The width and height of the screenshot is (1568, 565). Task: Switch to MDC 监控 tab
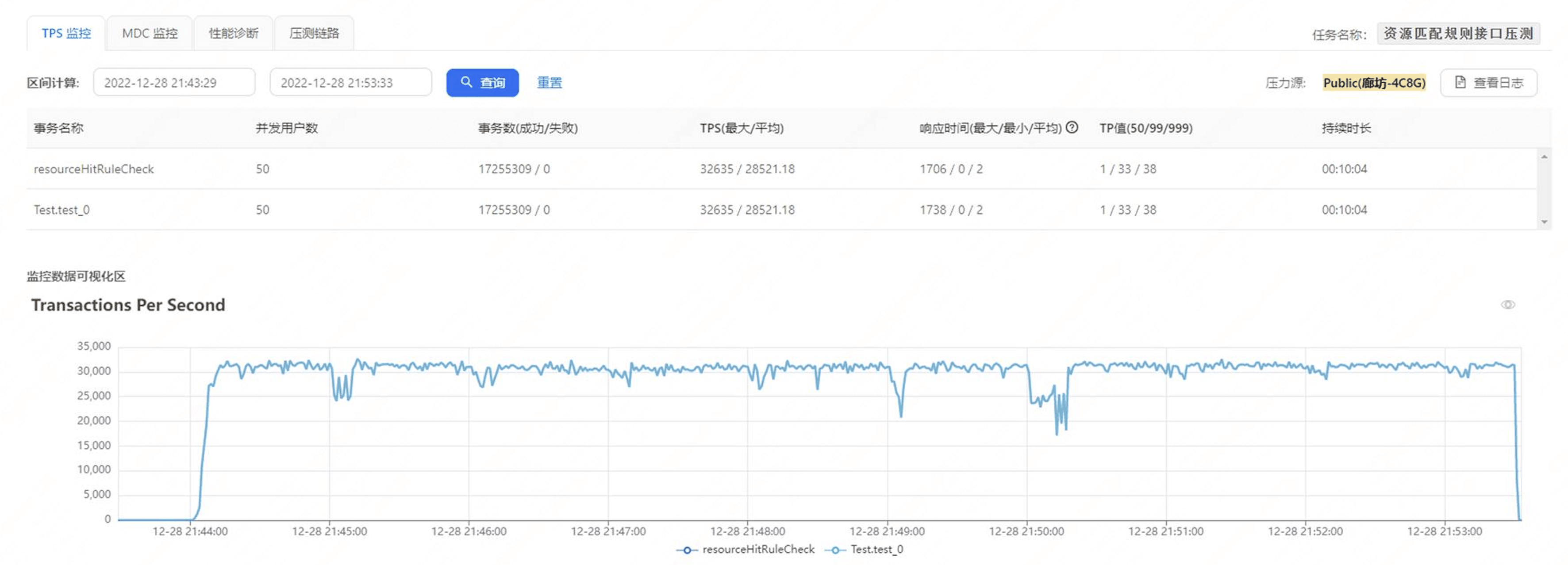[x=150, y=34]
